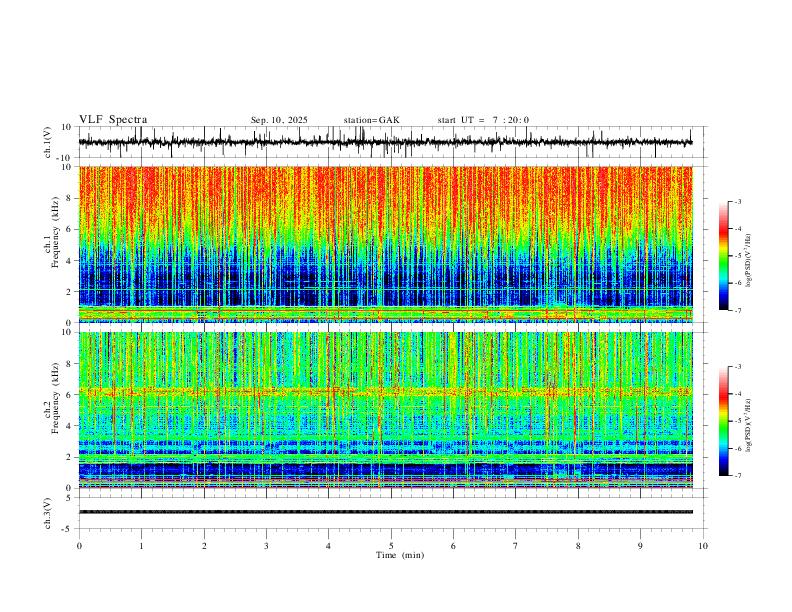This screenshot has width=792, height=612.
Task: Click the "6" kHz tick on ch.1 frequency axis
Action: pyautogui.click(x=70, y=229)
